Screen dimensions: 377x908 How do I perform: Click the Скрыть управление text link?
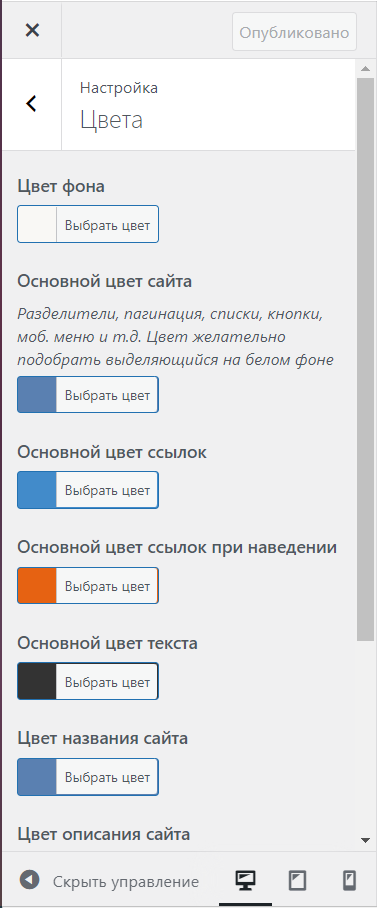coord(126,882)
